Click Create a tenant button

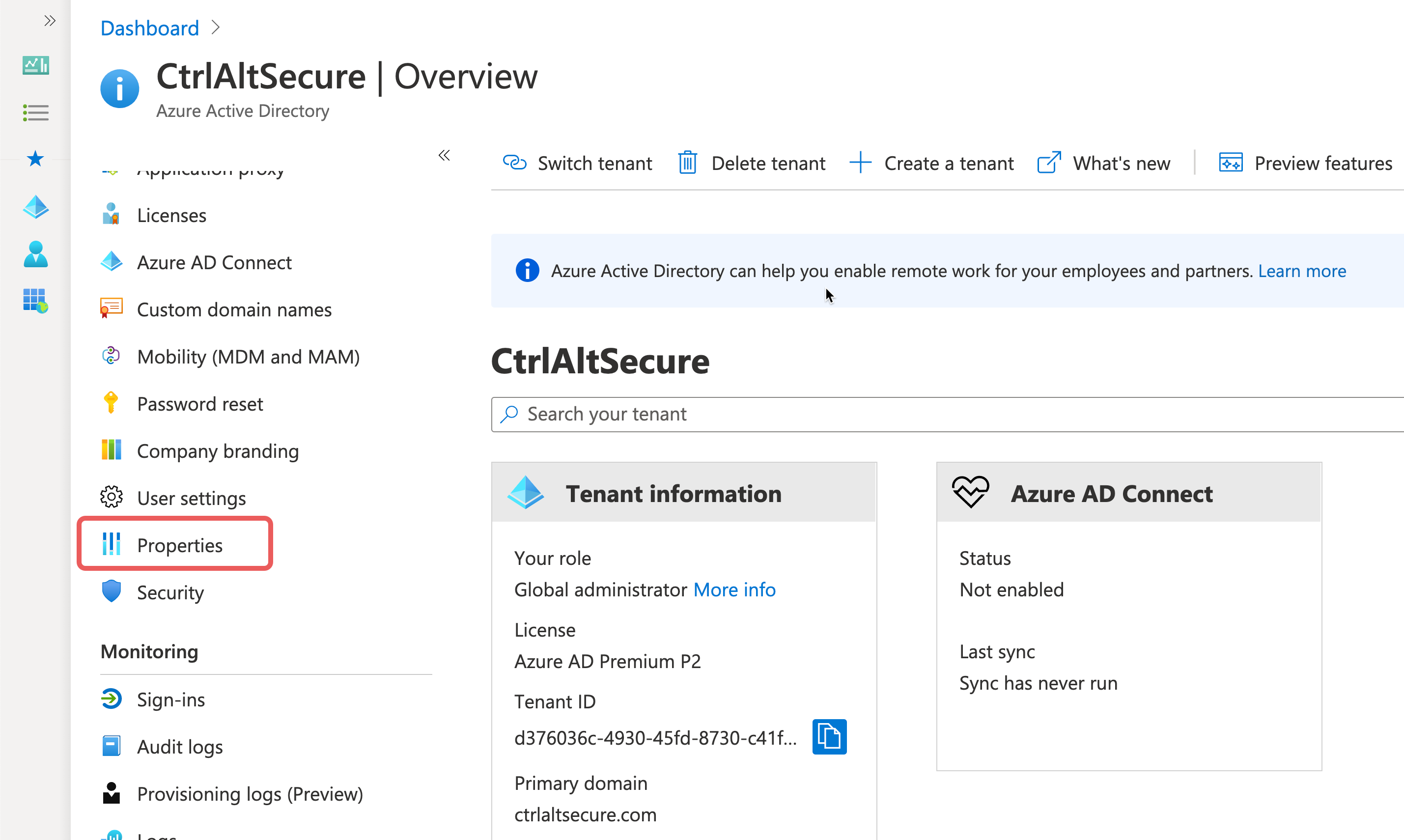tap(931, 163)
